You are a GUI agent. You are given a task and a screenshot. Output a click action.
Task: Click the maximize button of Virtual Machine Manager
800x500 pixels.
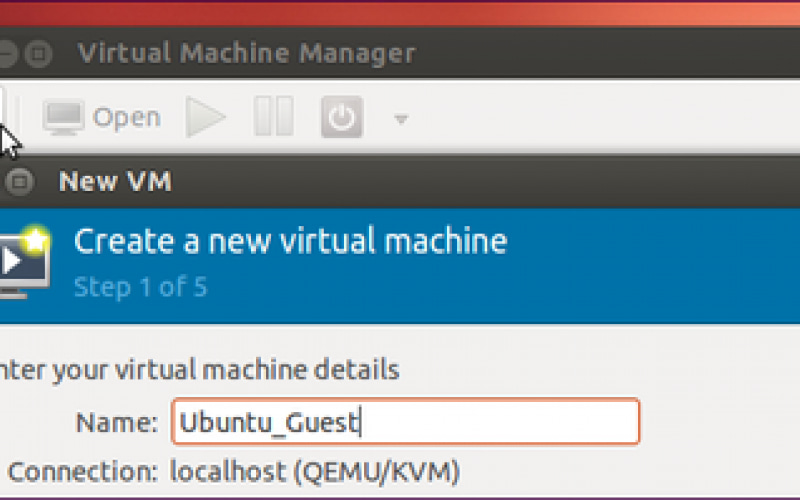(x=38, y=54)
